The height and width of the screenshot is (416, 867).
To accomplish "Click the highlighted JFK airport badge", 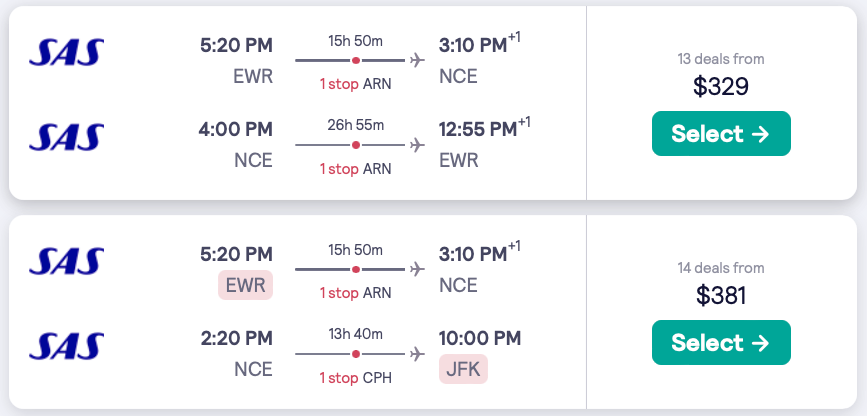I will coord(463,369).
